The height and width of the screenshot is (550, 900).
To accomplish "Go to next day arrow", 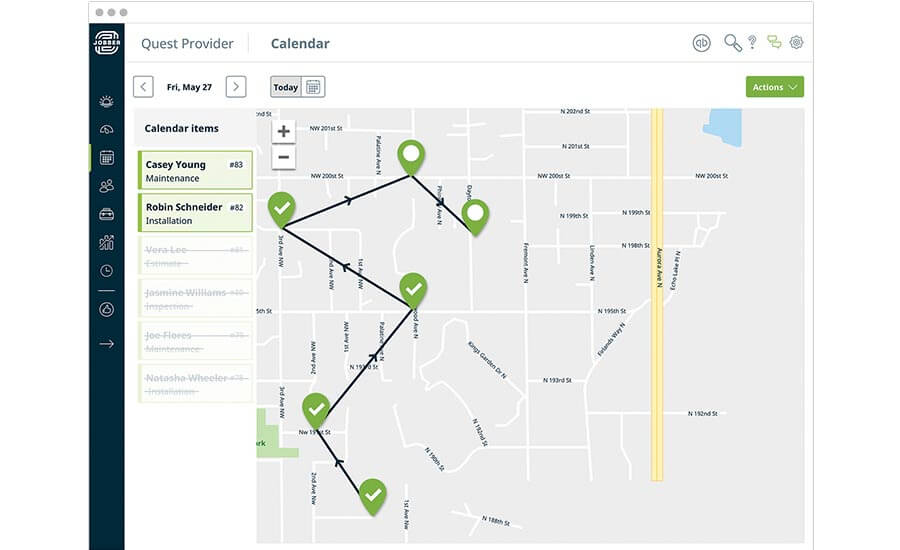I will pos(236,87).
